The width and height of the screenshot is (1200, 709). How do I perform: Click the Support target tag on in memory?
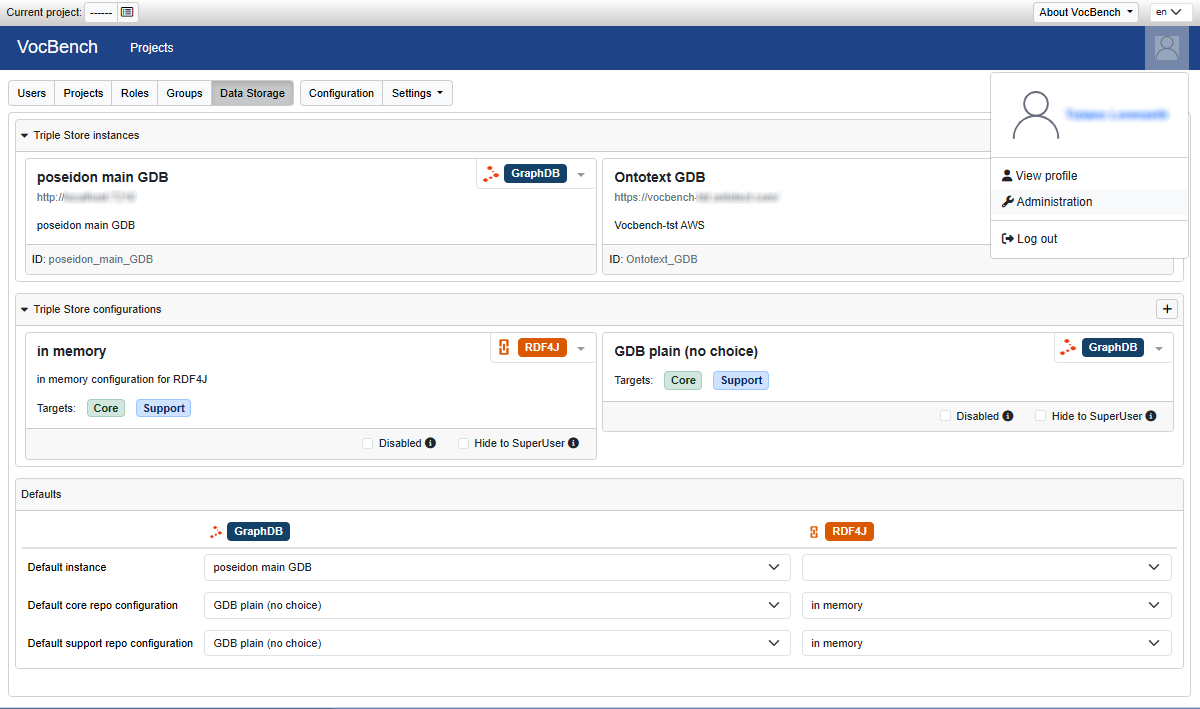point(163,408)
